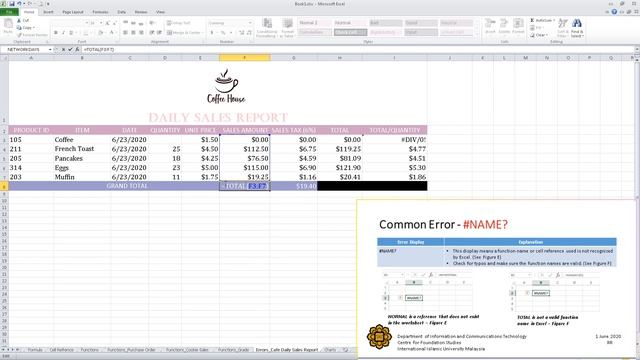Screen dimensions: 640x360
Task: Click the Top Align icon
Action: (125, 23)
